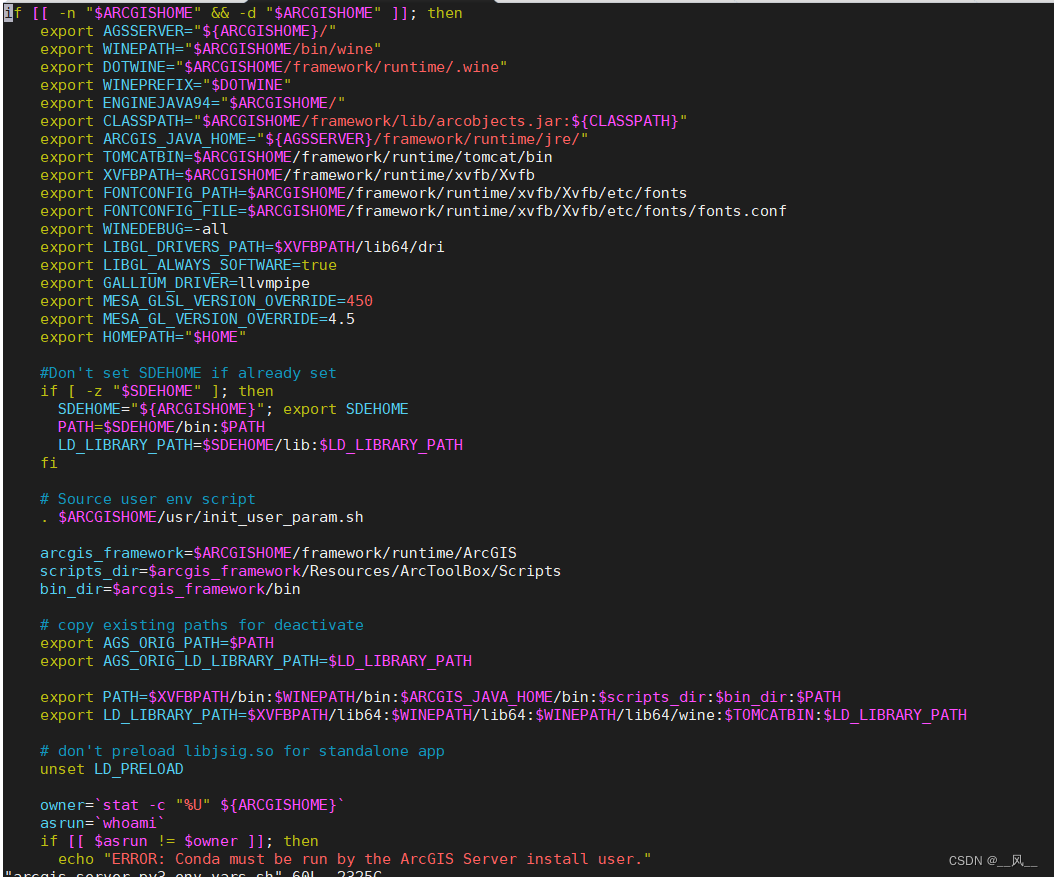Image resolution: width=1054 pixels, height=877 pixels.
Task: Click the MESA_GL_VERSION_OVERRIDE=4.5 line
Action: tap(197, 319)
